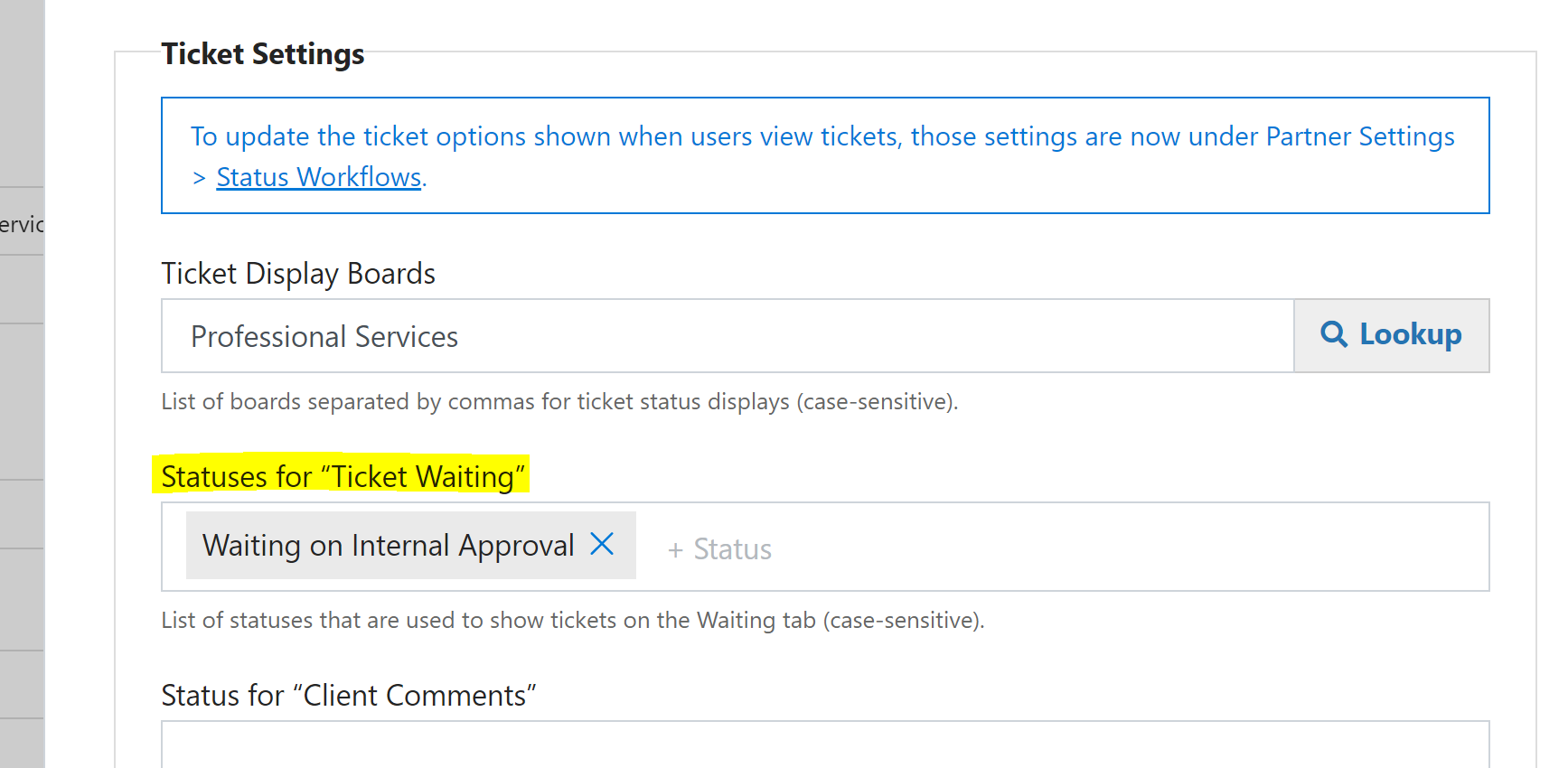
Task: Click the Status for Client Comments input box
Action: tap(825, 745)
